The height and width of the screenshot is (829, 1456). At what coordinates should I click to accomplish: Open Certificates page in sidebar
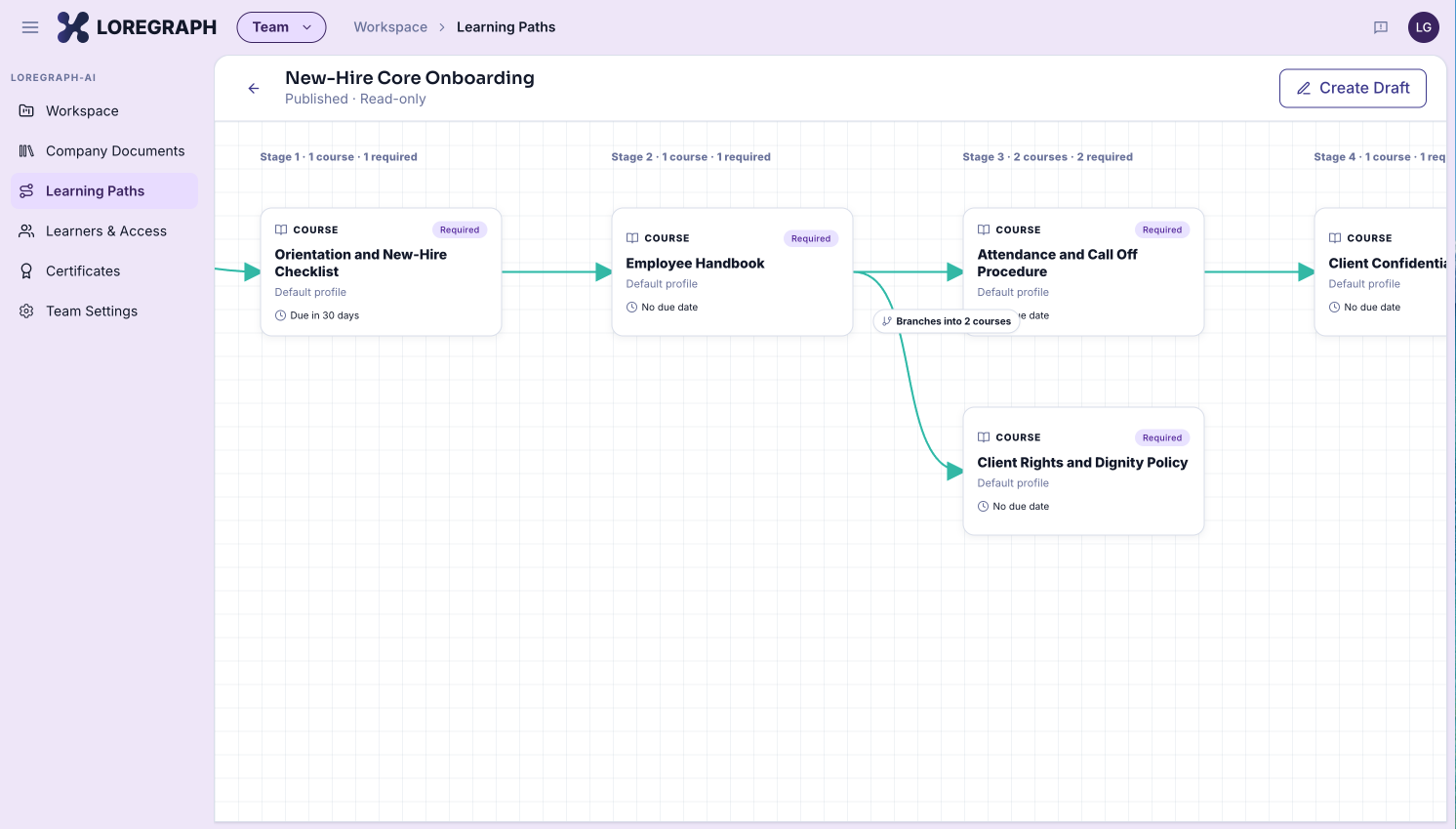104,271
